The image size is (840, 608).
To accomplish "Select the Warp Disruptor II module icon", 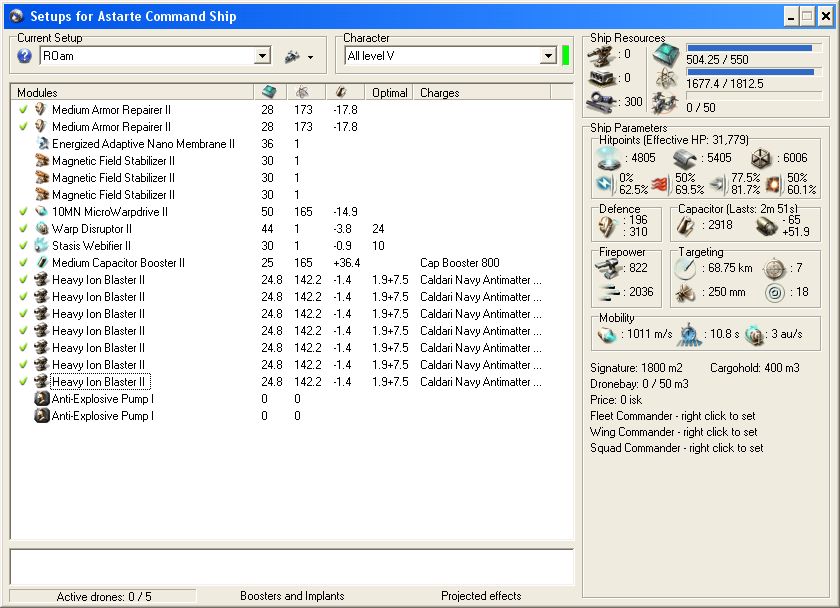I will [42, 229].
